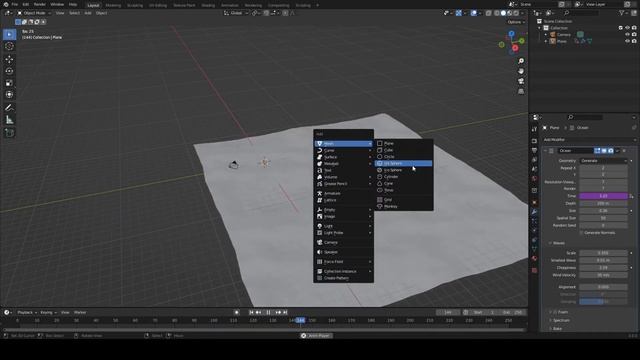Open the Particles properties tab icon
This screenshot has width=640, height=360.
point(534,221)
